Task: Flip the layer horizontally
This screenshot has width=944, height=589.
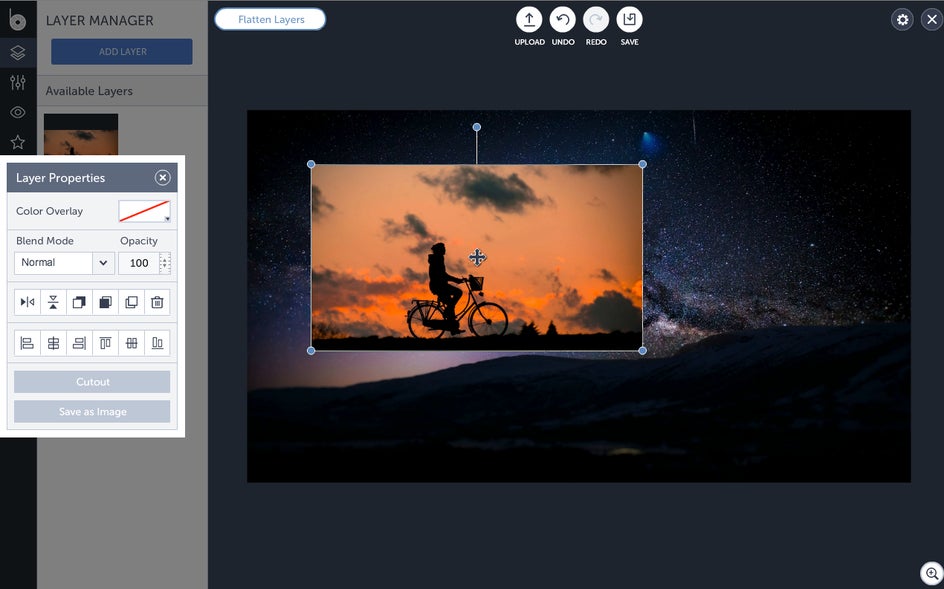Action: [28, 302]
